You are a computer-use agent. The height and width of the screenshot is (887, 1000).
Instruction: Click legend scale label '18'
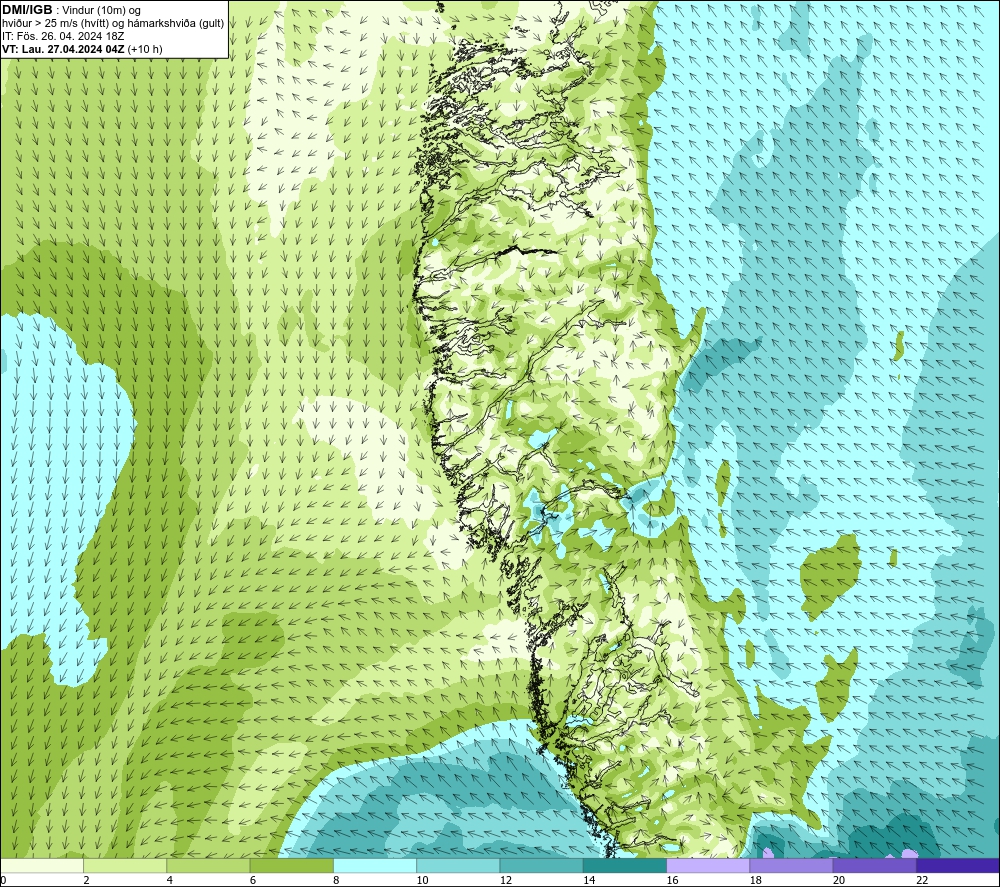pyautogui.click(x=755, y=881)
